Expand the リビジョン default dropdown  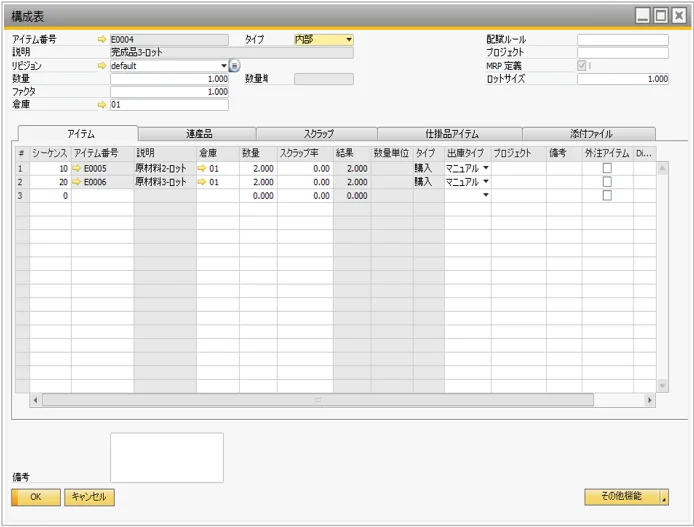pyautogui.click(x=224, y=66)
